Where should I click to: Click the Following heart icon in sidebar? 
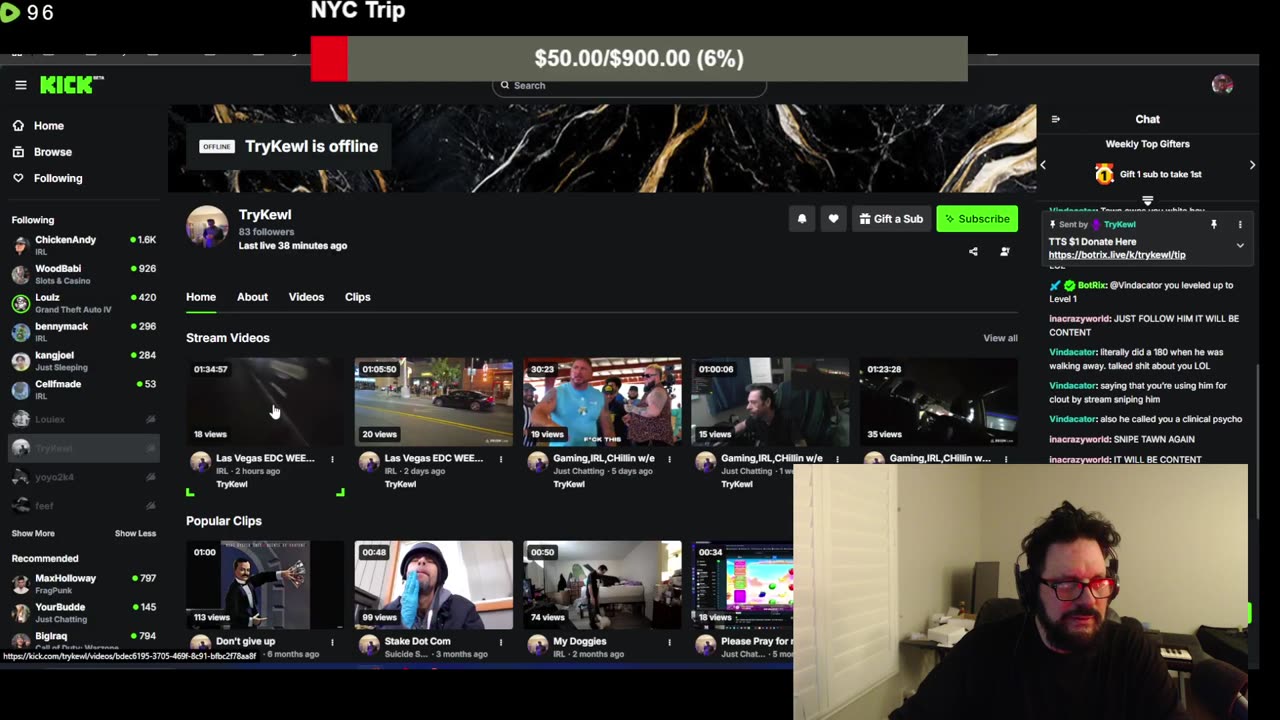18,178
